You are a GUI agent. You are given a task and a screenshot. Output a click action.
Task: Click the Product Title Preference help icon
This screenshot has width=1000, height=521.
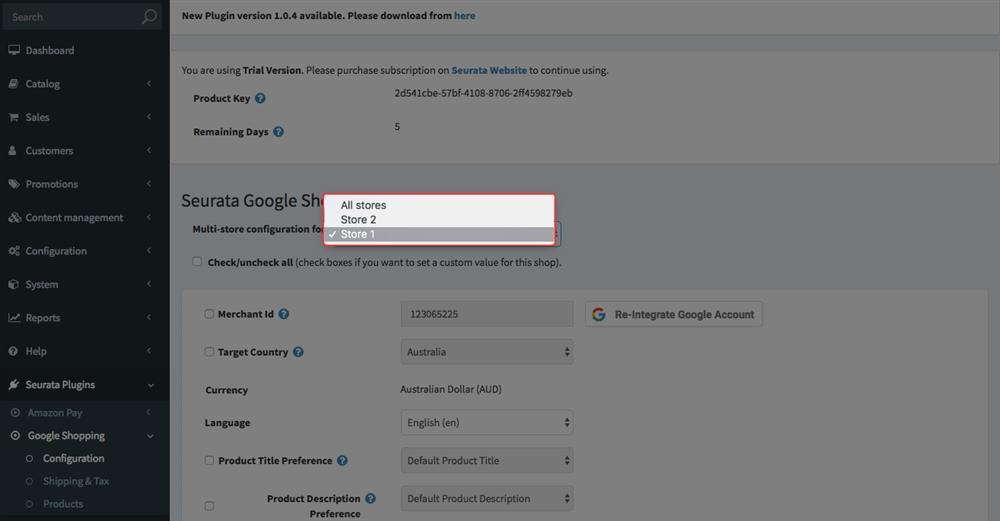[x=342, y=460]
